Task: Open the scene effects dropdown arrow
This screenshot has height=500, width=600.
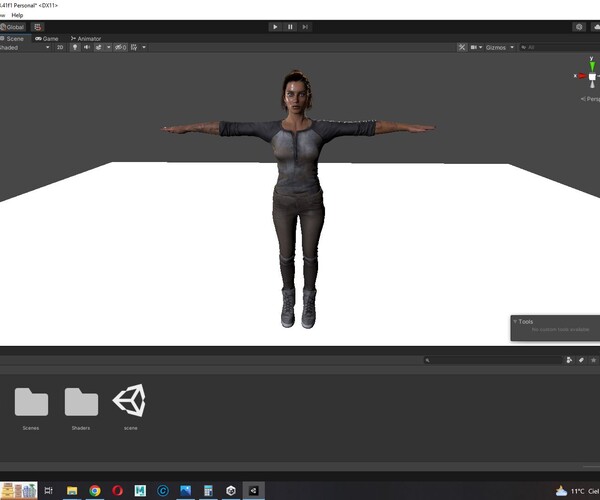Action: [109, 47]
